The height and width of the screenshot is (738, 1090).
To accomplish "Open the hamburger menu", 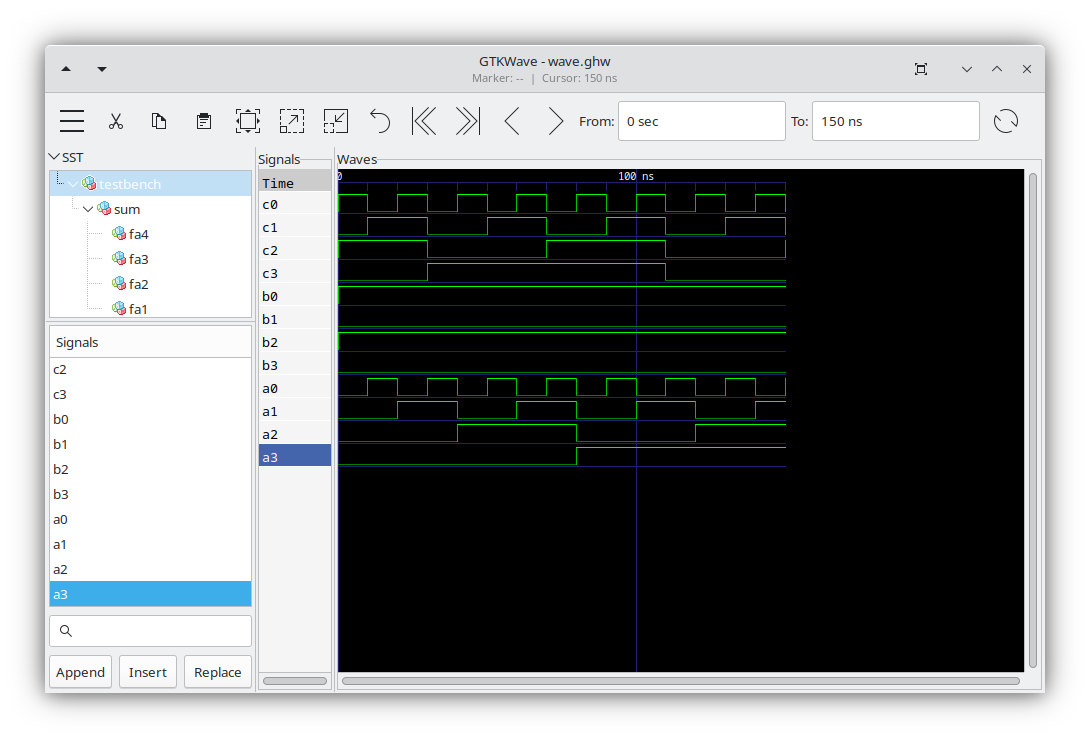I will click(71, 120).
